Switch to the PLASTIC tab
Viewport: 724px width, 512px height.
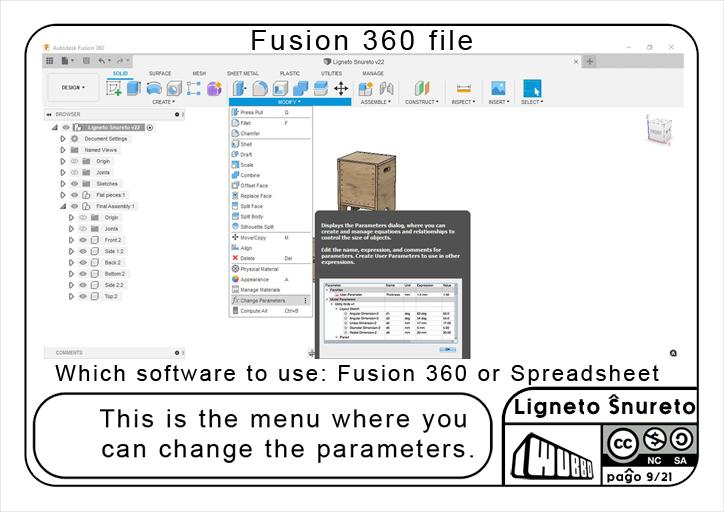pyautogui.click(x=290, y=73)
